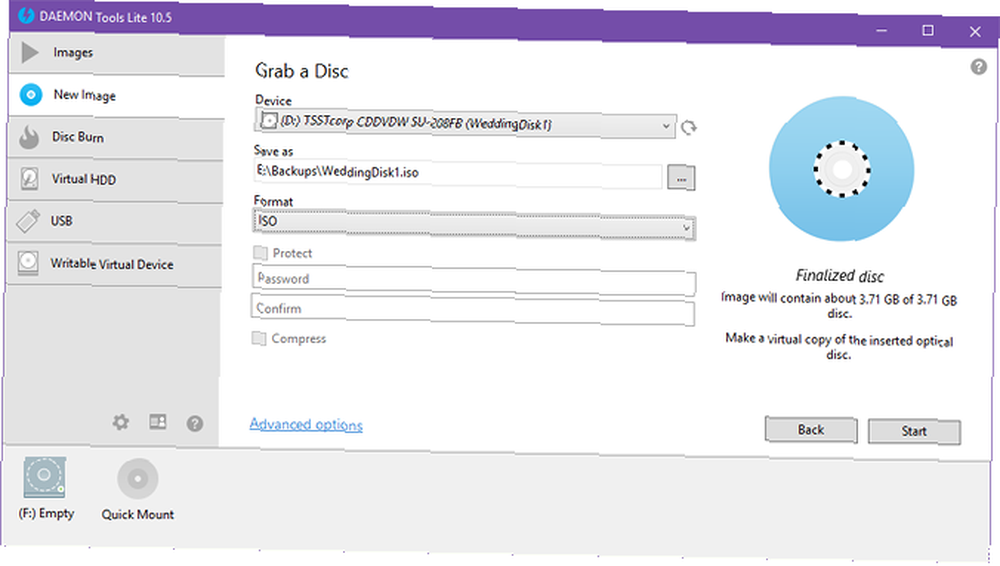Click the DAEMON Tools logo in title bar

click(x=26, y=15)
